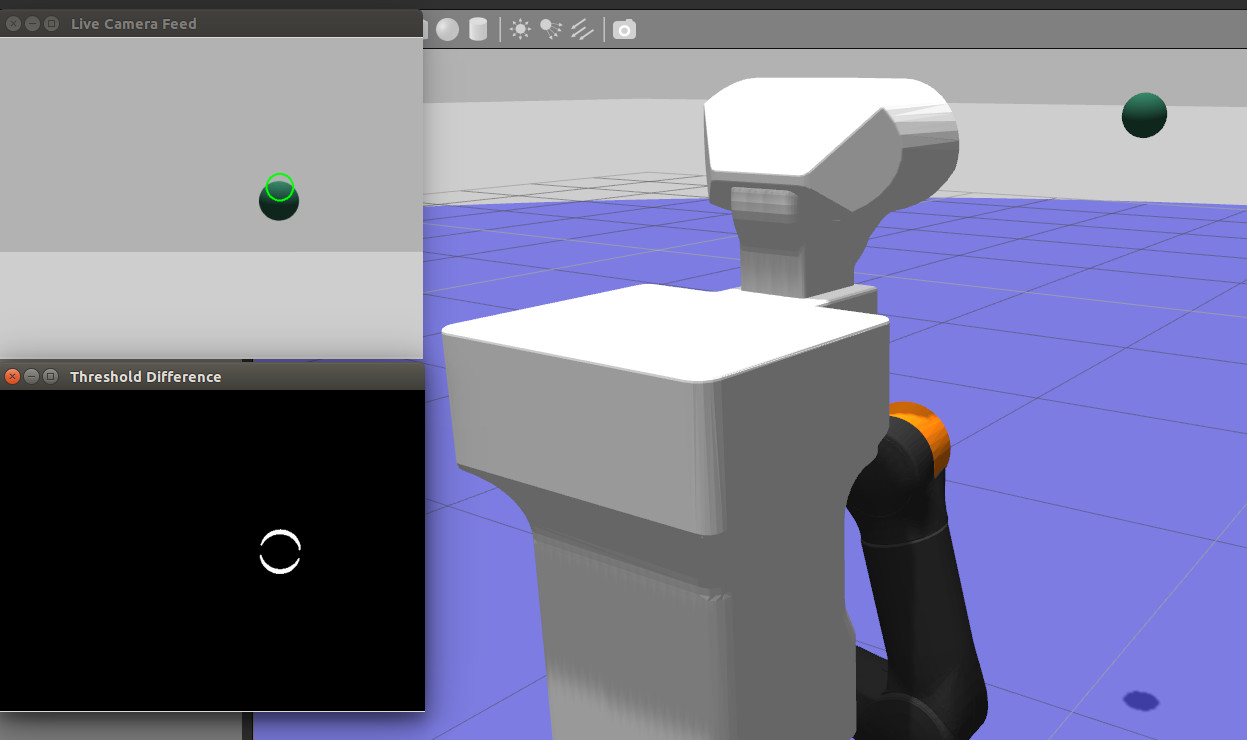Add a directional light to the scene
This screenshot has width=1247, height=740.
[x=582, y=29]
